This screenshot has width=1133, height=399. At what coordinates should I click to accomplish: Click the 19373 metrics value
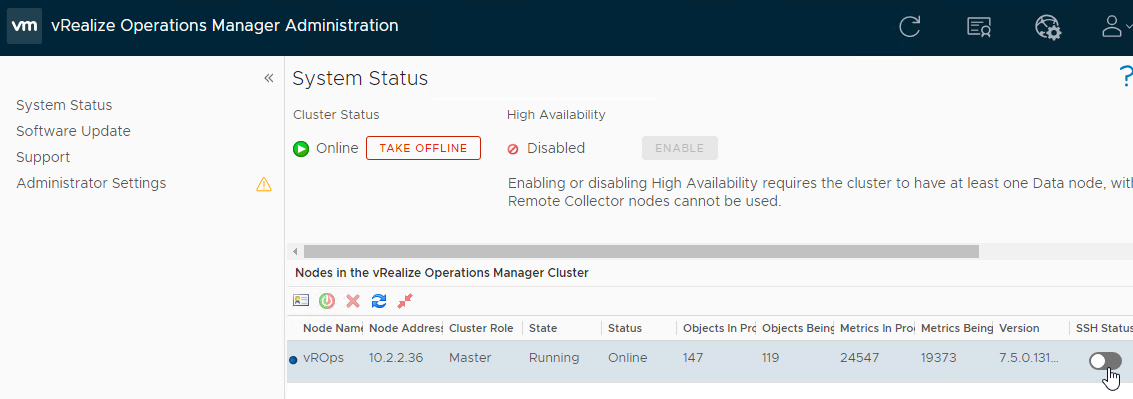(x=939, y=358)
